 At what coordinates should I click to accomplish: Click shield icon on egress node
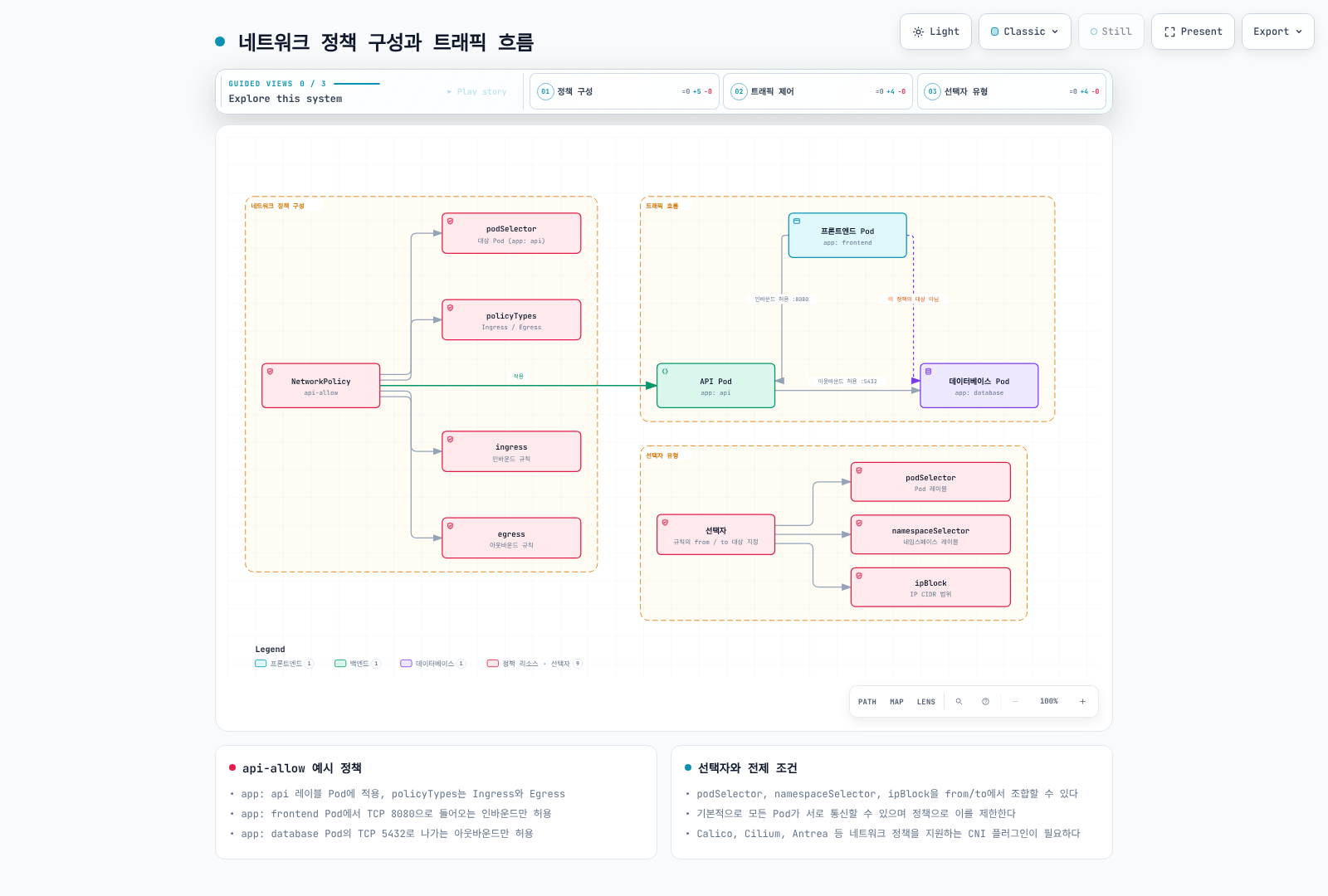click(450, 526)
